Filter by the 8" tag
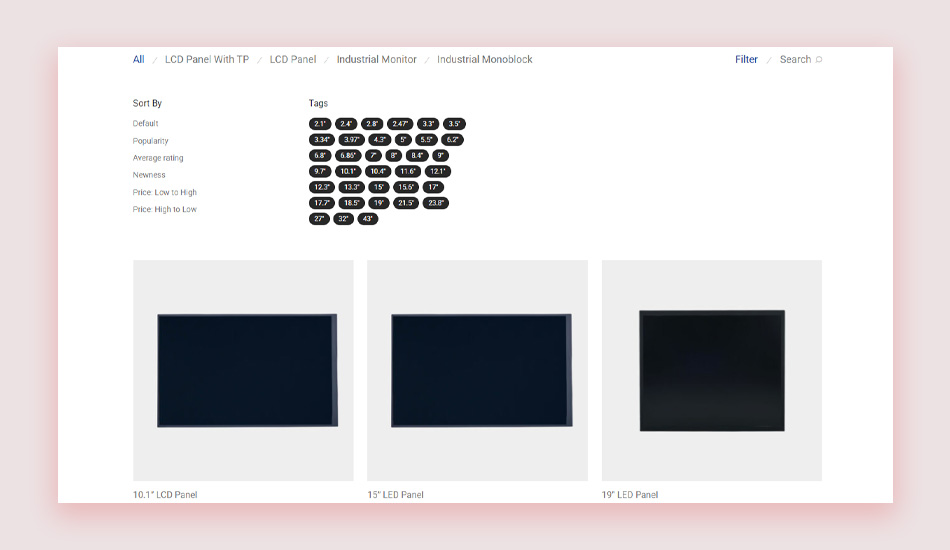The height and width of the screenshot is (550, 950). pos(393,155)
